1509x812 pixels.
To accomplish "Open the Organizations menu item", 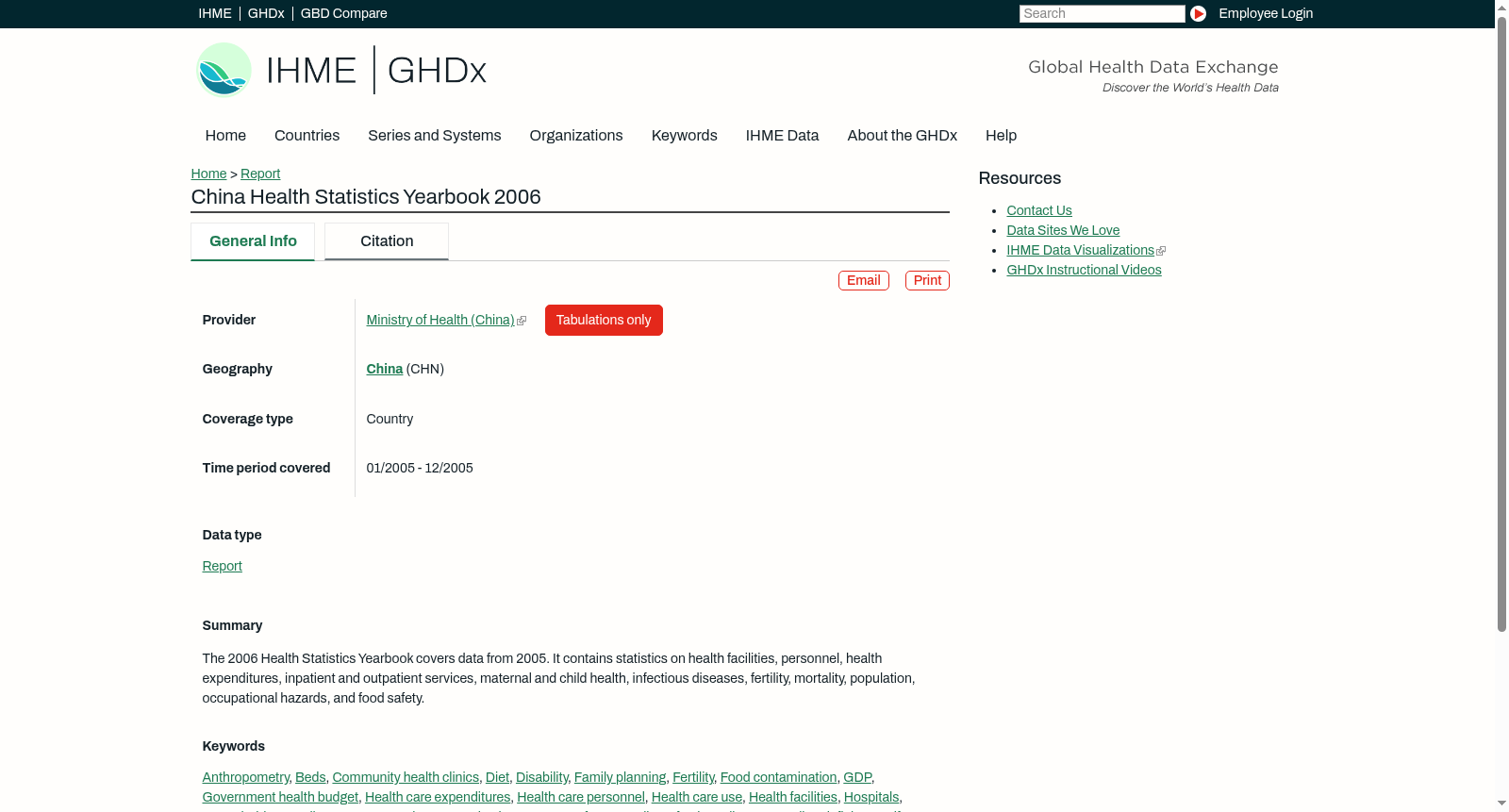I will 576,136.
